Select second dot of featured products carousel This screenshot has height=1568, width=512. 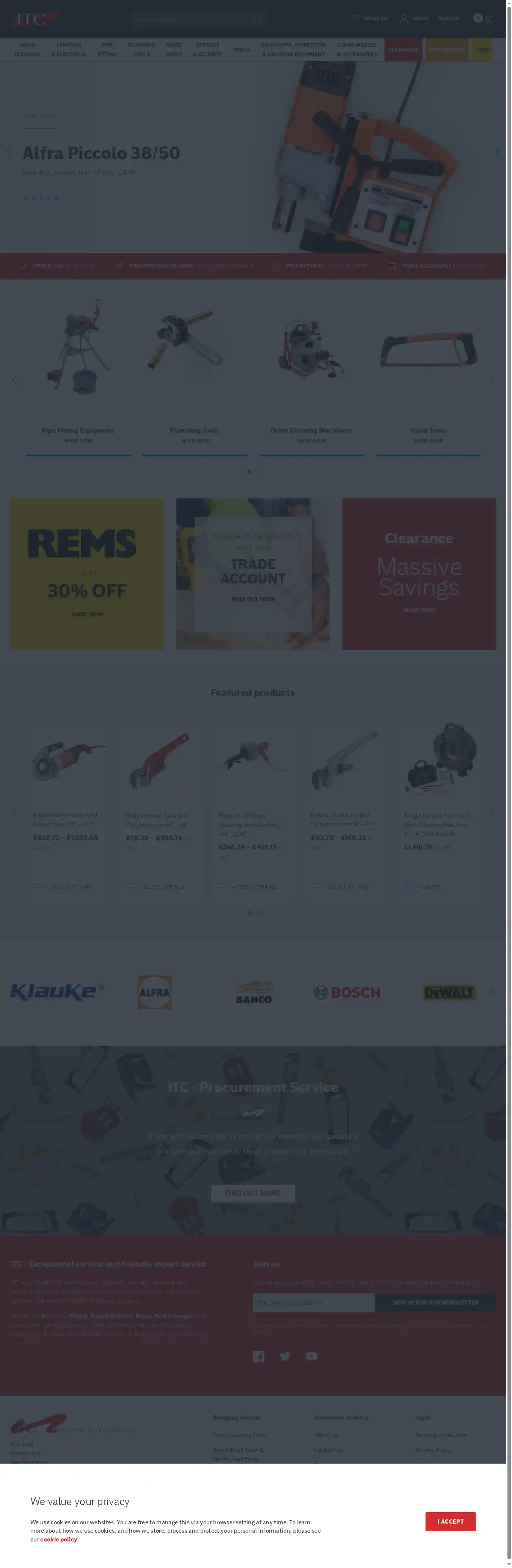click(257, 912)
